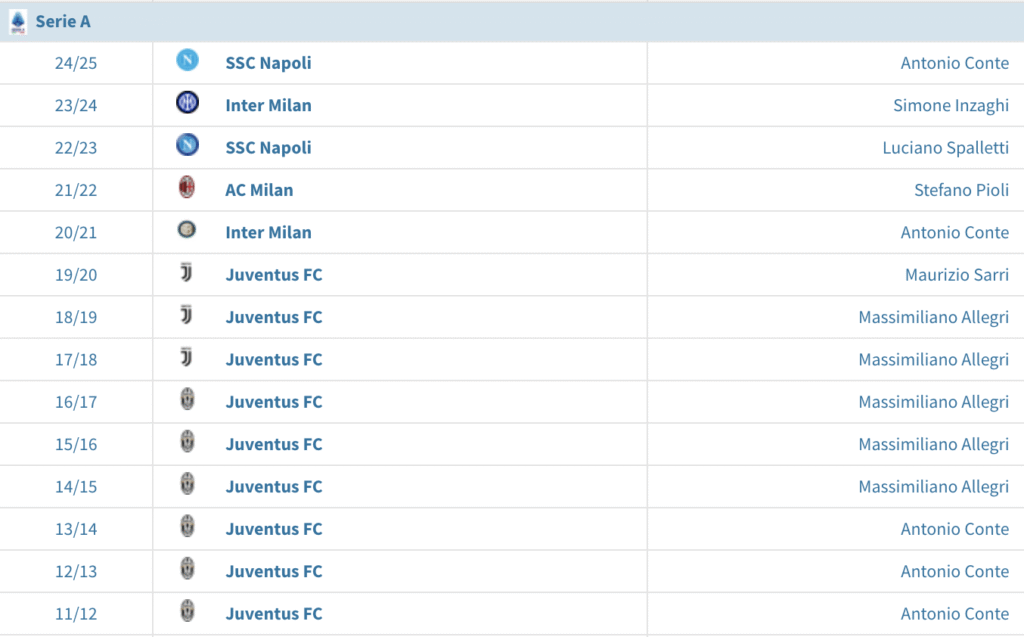Open the Serie A header link
The image size is (1024, 637).
(x=63, y=22)
